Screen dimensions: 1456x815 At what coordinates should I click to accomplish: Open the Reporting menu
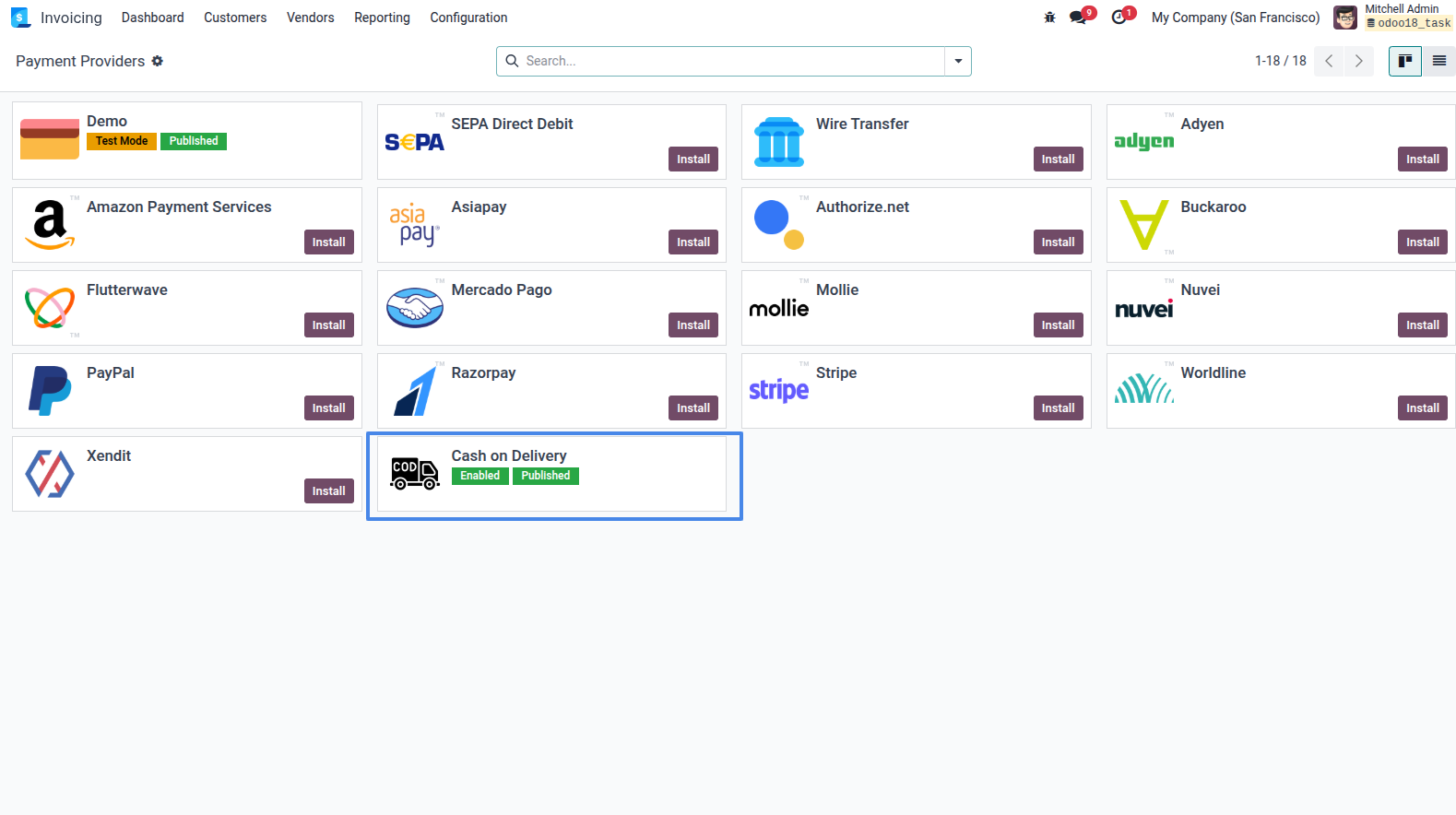[x=382, y=18]
